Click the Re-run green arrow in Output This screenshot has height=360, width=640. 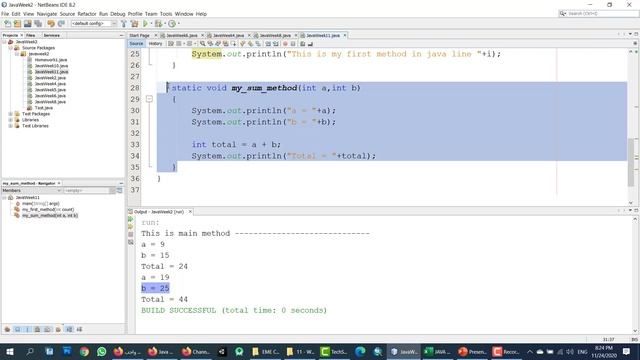coord(131,219)
